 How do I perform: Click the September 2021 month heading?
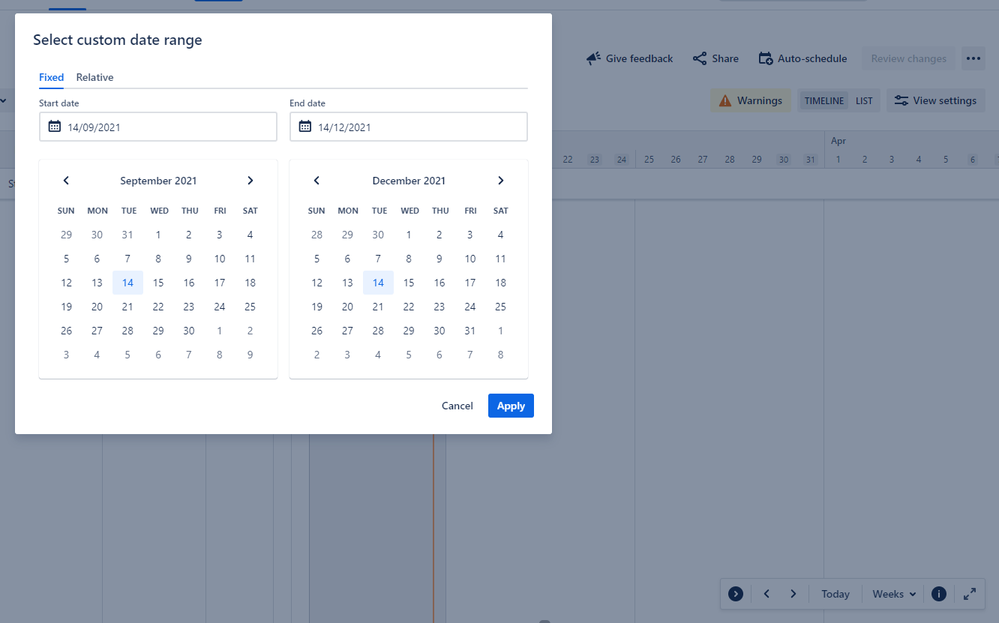(x=158, y=181)
